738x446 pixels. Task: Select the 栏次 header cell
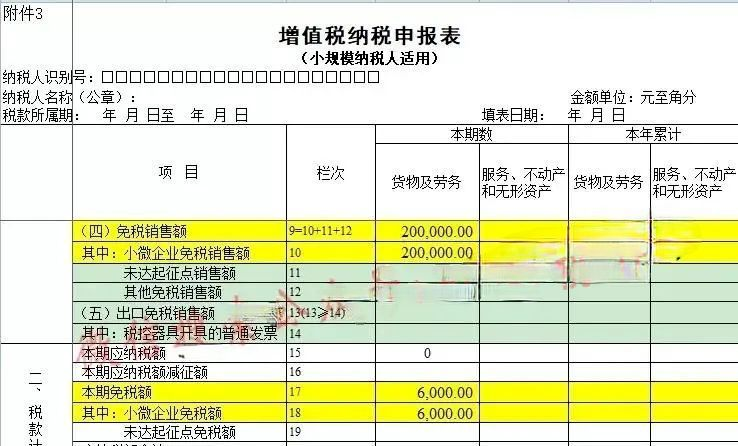[x=330, y=173]
